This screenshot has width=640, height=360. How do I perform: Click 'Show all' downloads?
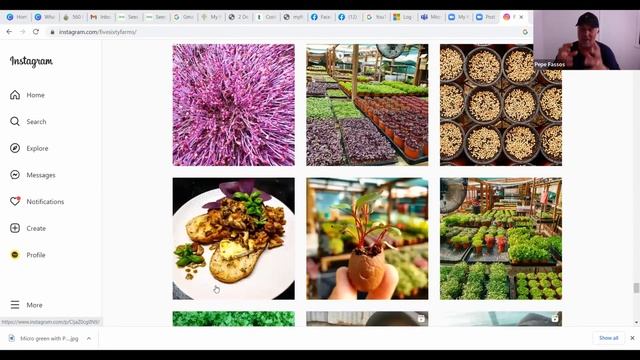(x=609, y=338)
